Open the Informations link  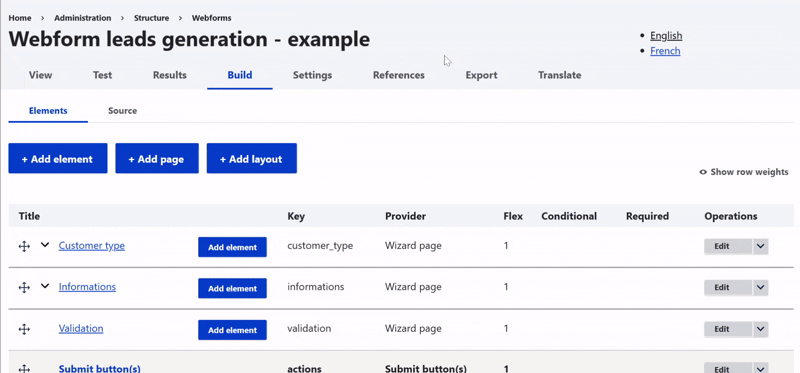click(x=87, y=287)
